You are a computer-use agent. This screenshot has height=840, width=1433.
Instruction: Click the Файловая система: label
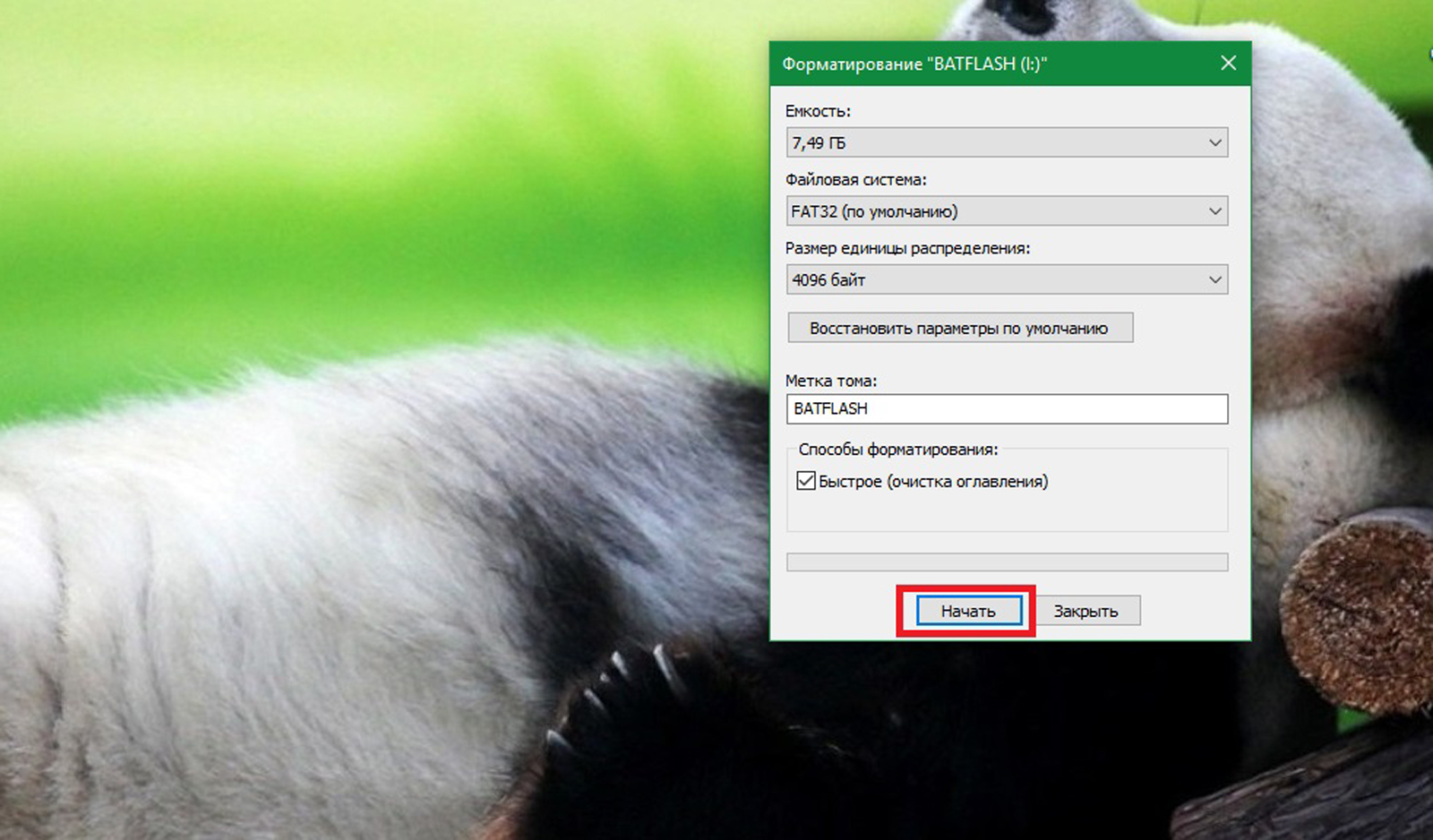(x=856, y=179)
